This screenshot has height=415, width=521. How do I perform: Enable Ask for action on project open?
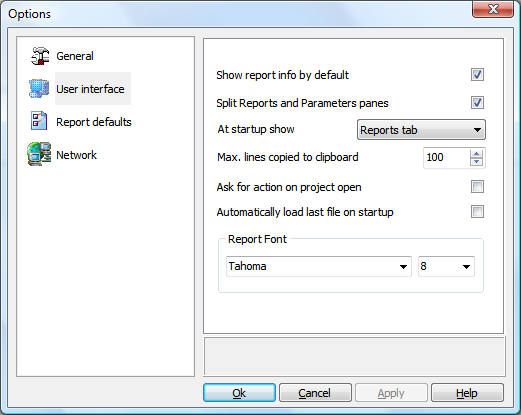click(x=477, y=187)
